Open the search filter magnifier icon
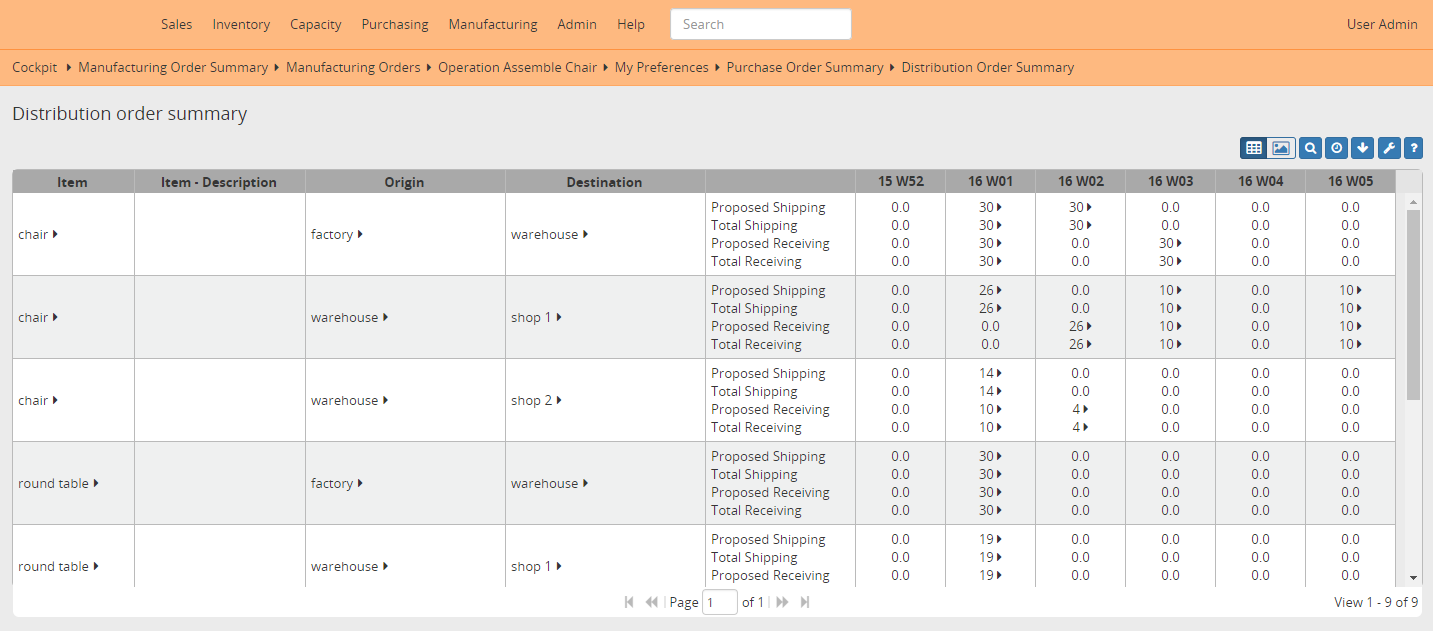The image size is (1433, 631). 1310,147
